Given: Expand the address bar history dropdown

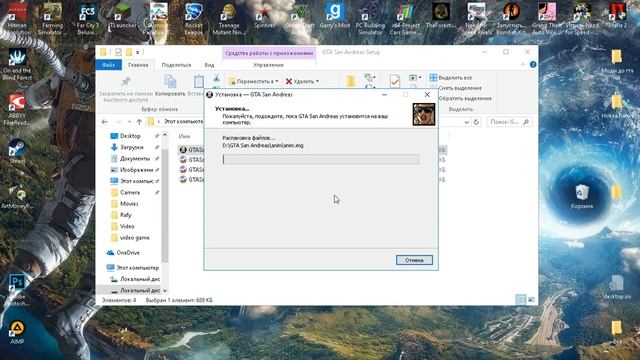Looking at the screenshot, I should click(467, 122).
